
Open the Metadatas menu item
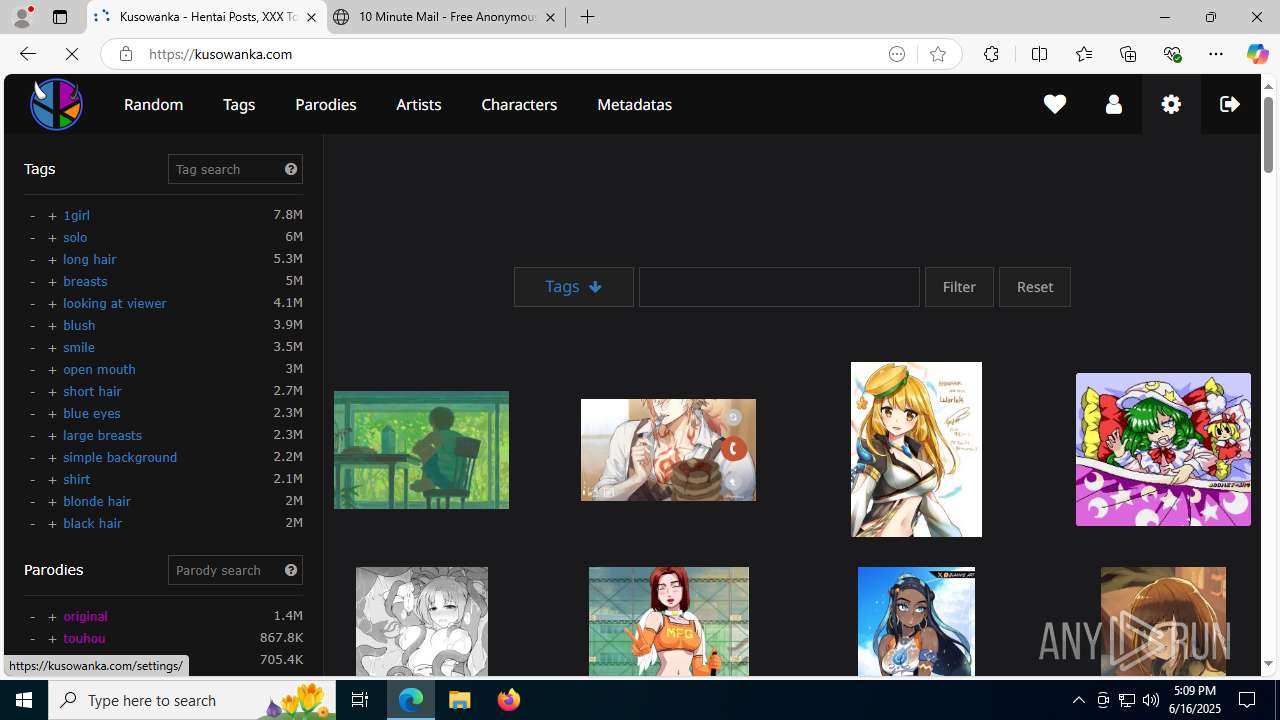(x=634, y=104)
